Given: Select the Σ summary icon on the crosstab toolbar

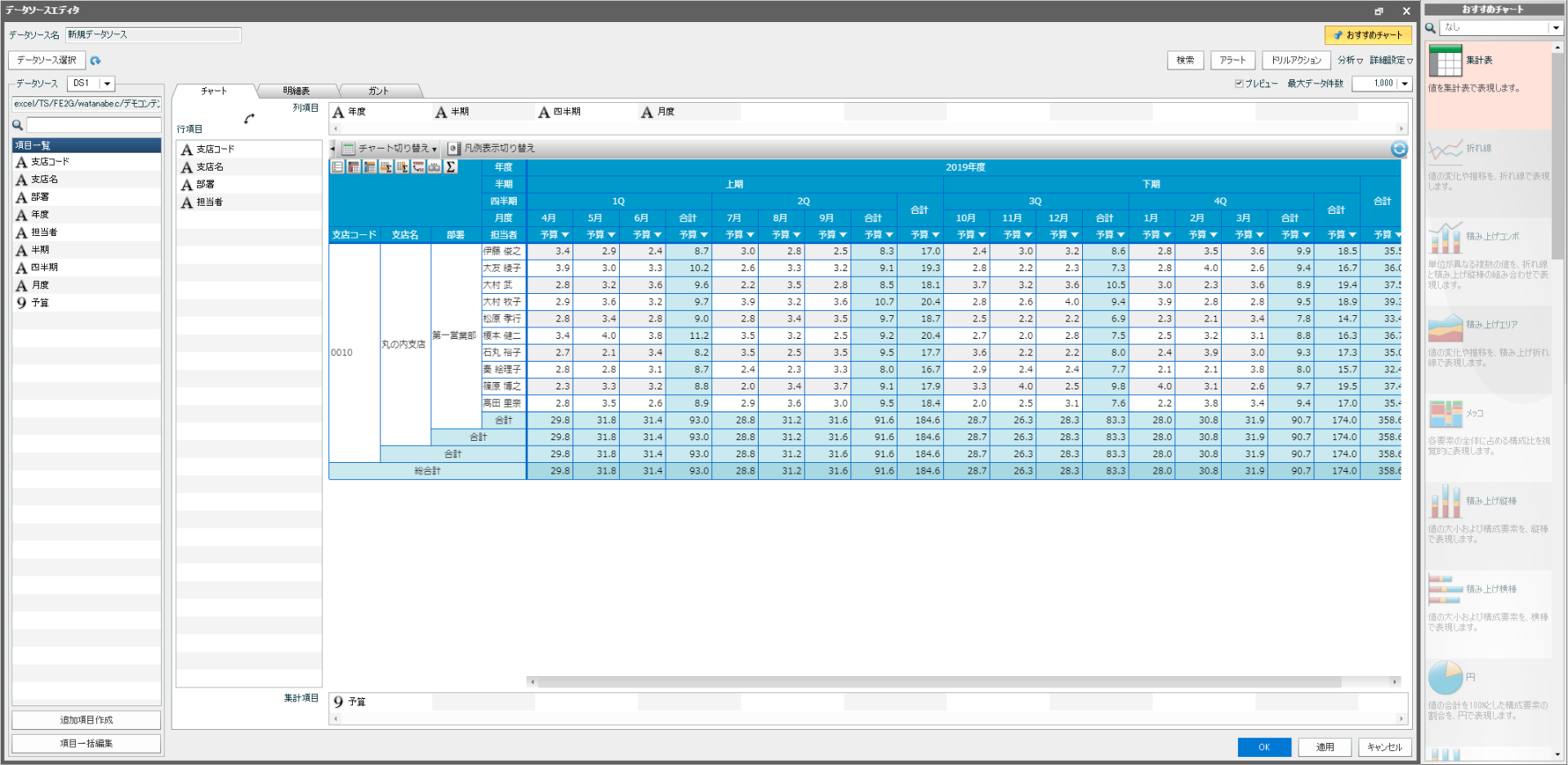Looking at the screenshot, I should (450, 167).
